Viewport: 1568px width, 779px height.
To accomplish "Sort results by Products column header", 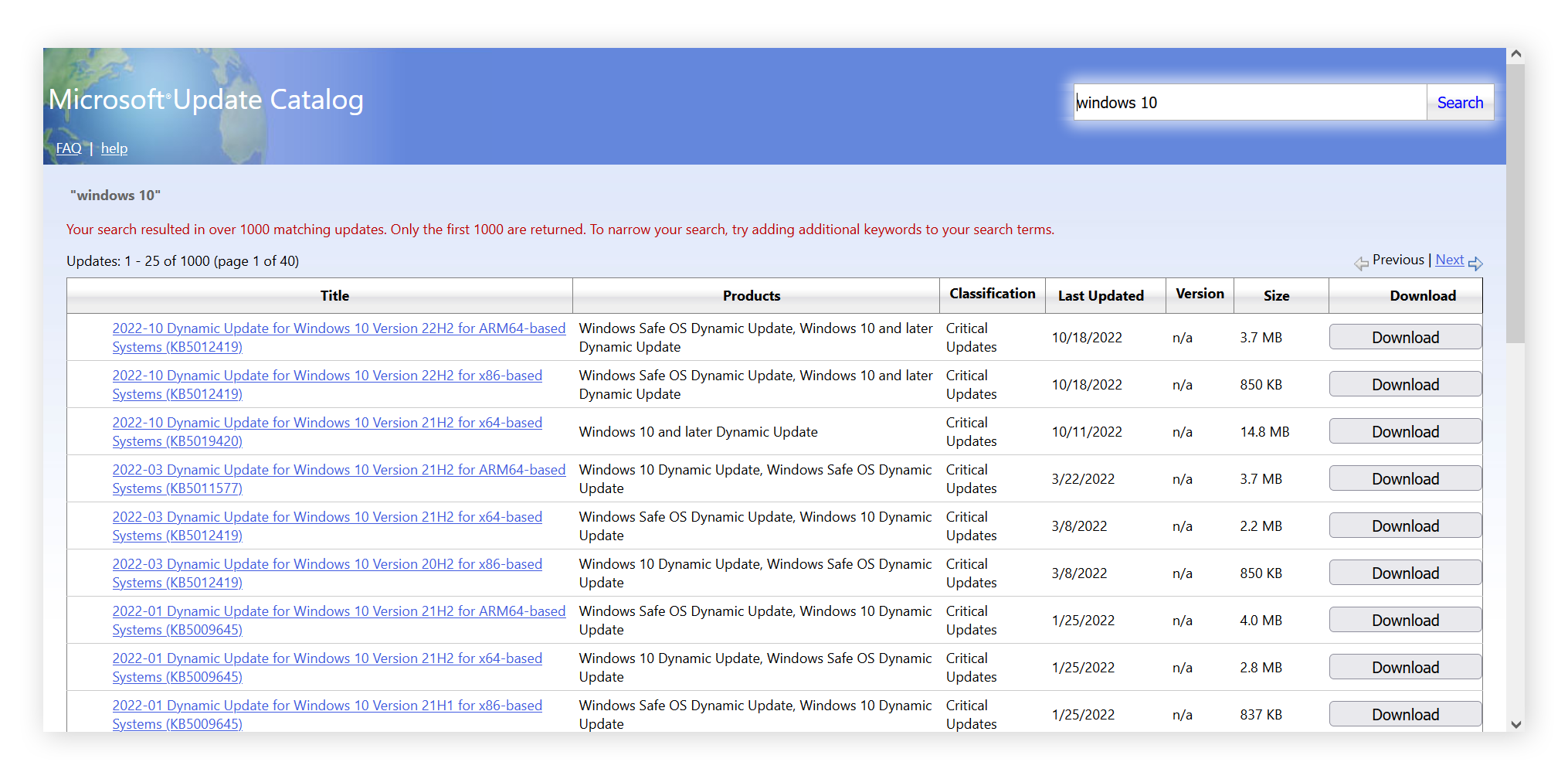I will click(x=751, y=296).
